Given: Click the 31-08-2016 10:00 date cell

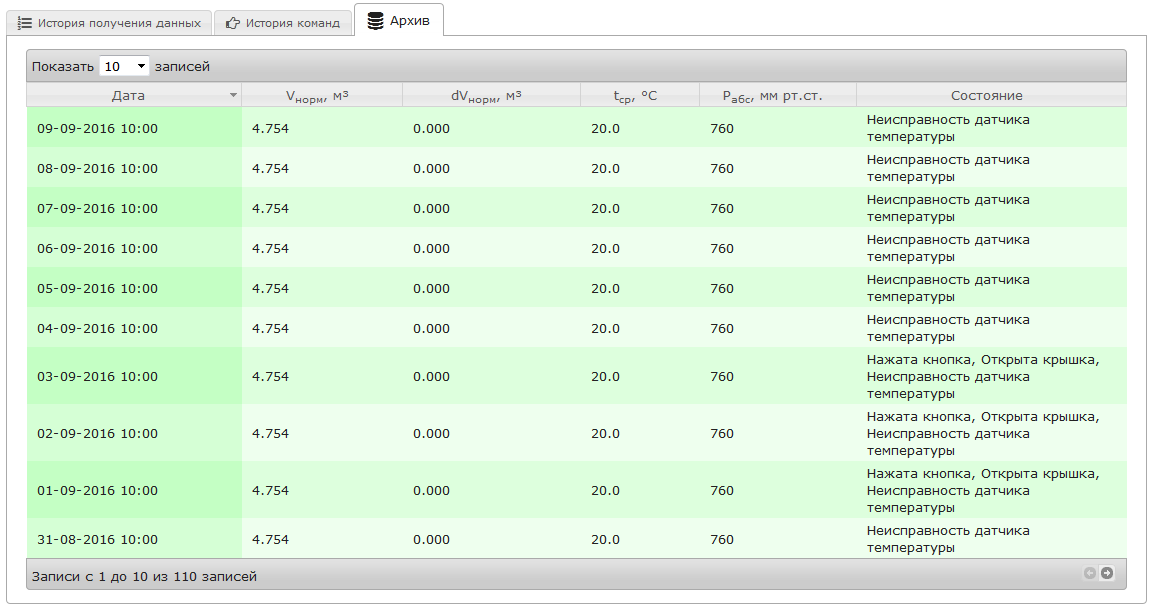Looking at the screenshot, I should pos(97,540).
